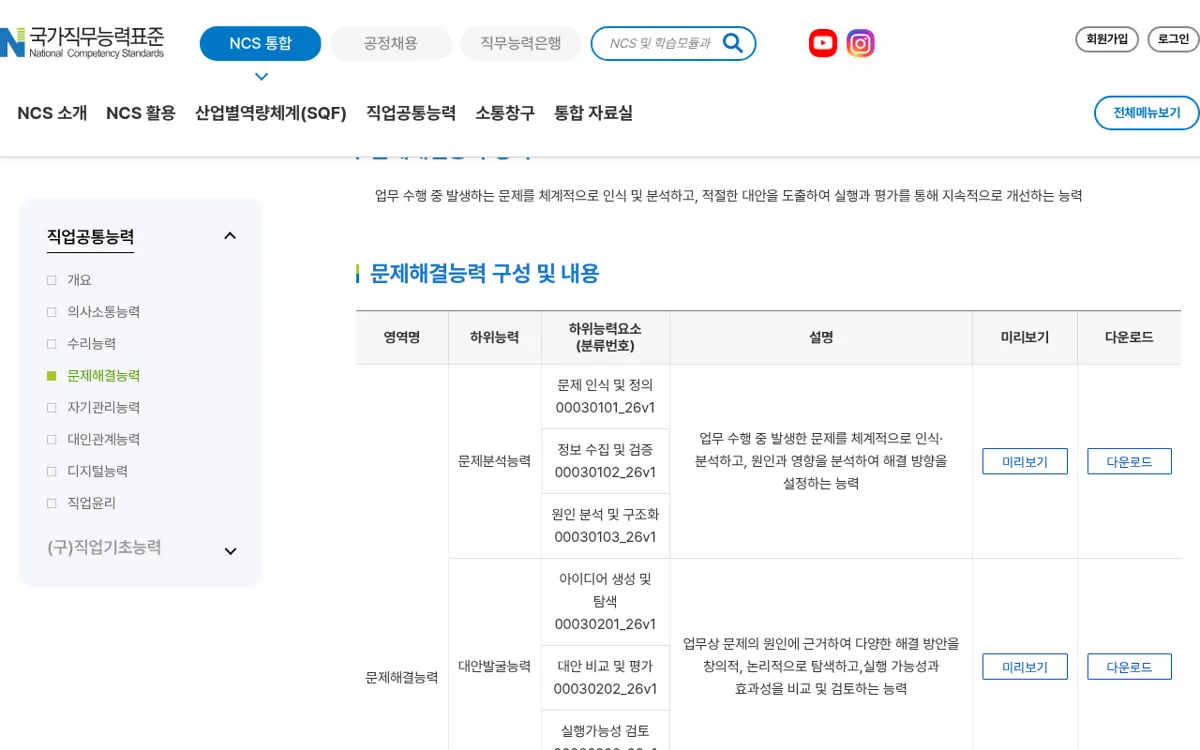Select the 직무능력은행 tab
The height and width of the screenshot is (750, 1200).
tap(520, 43)
